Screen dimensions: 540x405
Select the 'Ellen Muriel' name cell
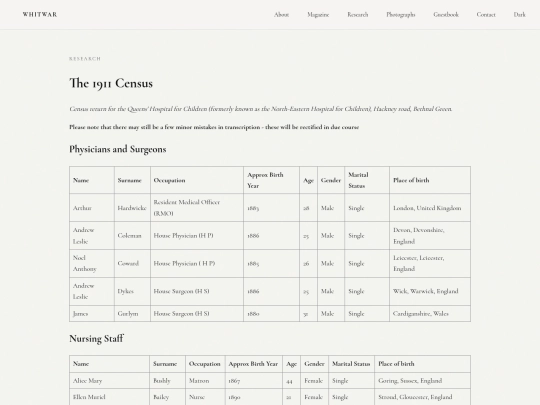click(x=110, y=397)
